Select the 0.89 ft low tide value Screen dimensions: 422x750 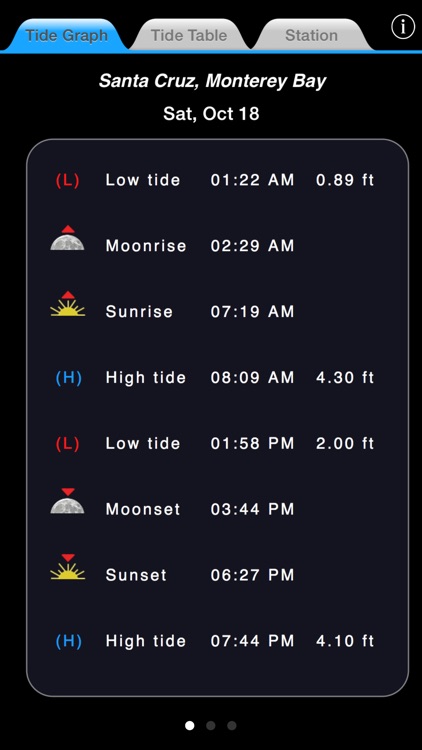345,180
